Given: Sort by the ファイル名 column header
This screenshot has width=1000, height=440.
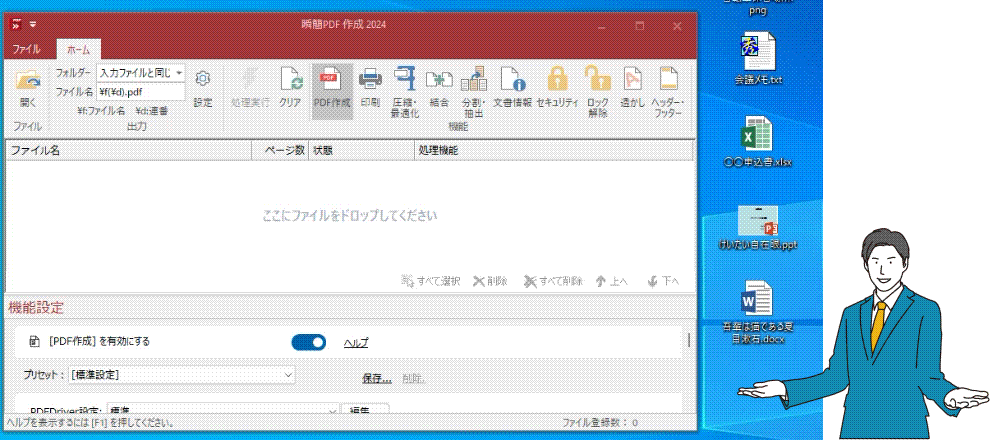Looking at the screenshot, I should click(129, 151).
